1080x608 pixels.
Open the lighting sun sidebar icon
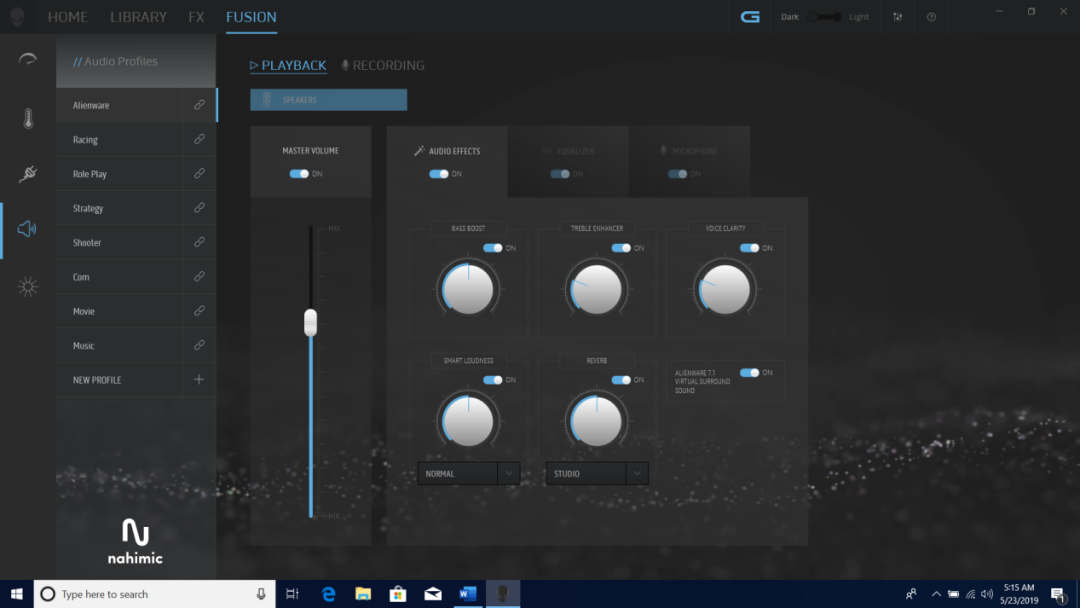click(28, 286)
